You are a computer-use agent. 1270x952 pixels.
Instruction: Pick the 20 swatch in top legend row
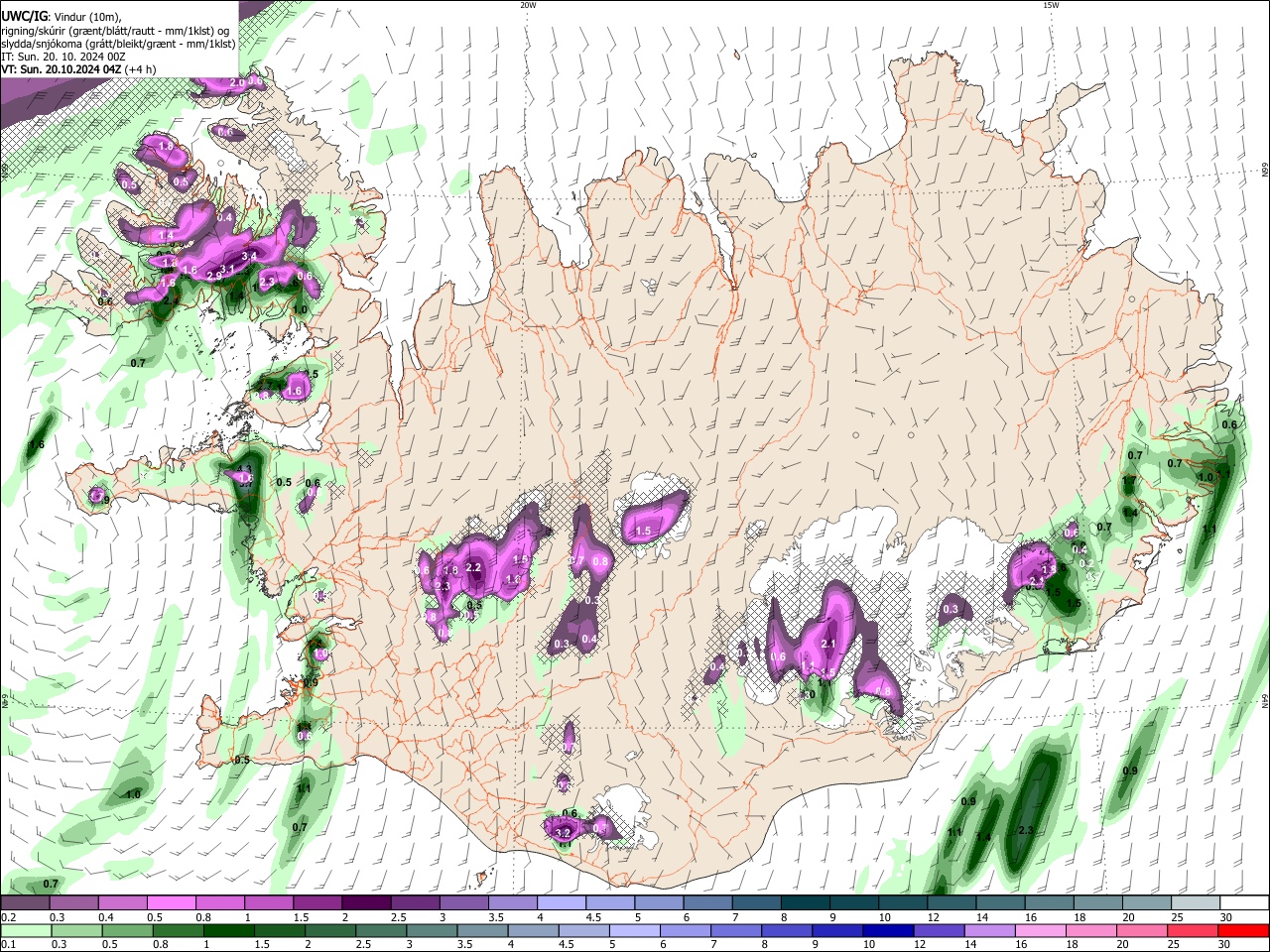click(x=1148, y=902)
